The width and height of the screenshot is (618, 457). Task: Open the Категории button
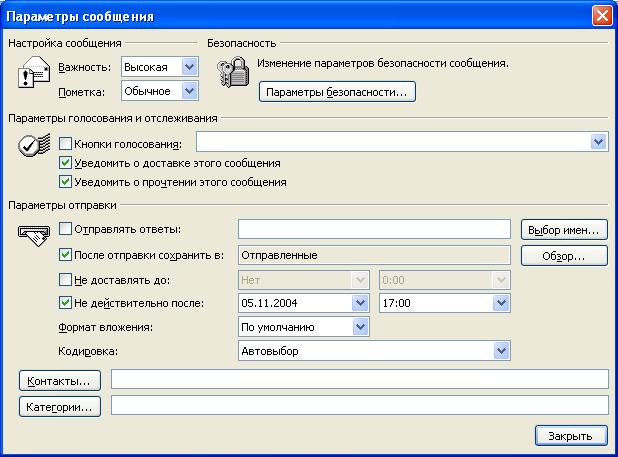pos(60,407)
